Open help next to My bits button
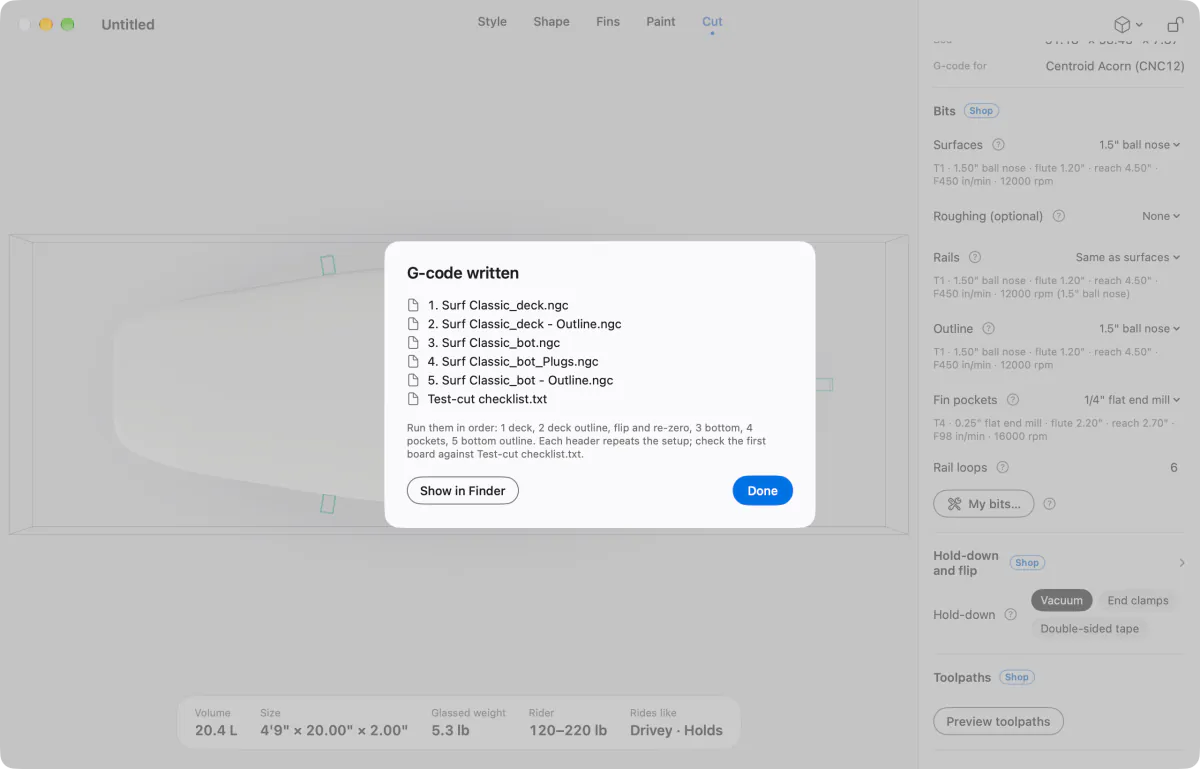This screenshot has width=1200, height=769. click(x=1049, y=504)
